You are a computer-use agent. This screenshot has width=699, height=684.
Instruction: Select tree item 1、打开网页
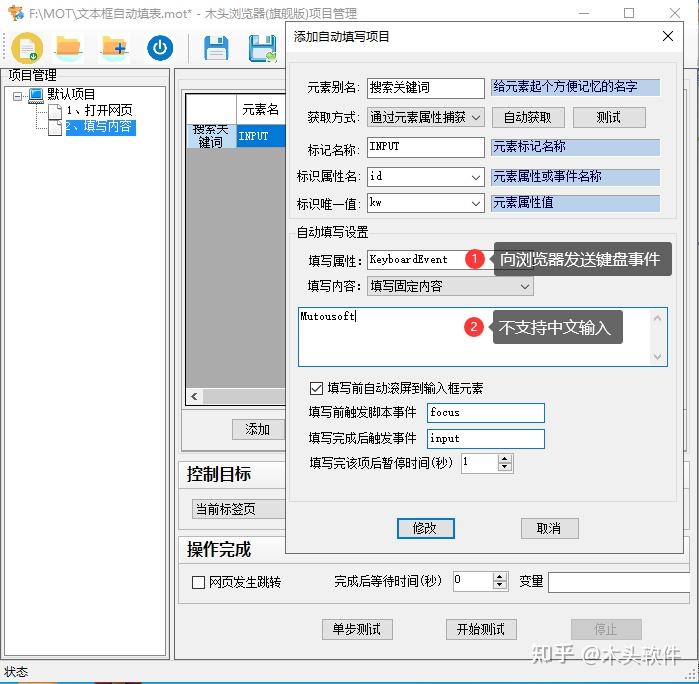pyautogui.click(x=99, y=110)
